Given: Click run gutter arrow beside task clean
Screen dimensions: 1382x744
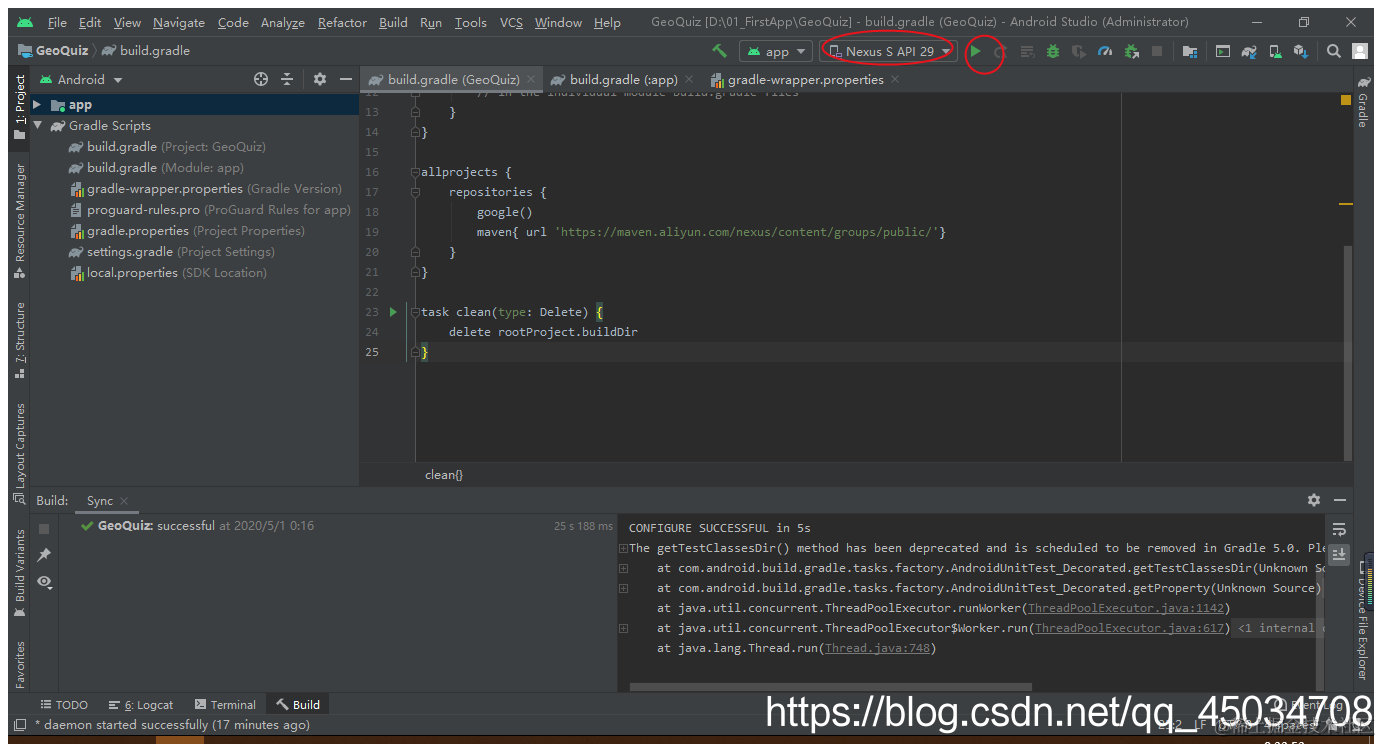Looking at the screenshot, I should point(393,312).
